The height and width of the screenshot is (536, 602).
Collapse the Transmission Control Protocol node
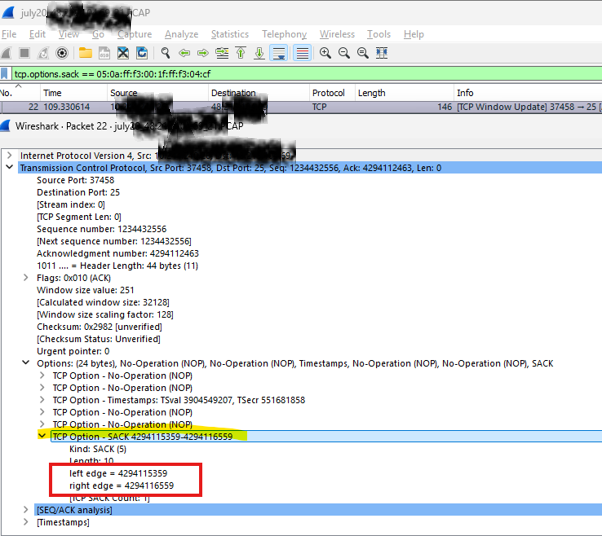pyautogui.click(x=10, y=167)
